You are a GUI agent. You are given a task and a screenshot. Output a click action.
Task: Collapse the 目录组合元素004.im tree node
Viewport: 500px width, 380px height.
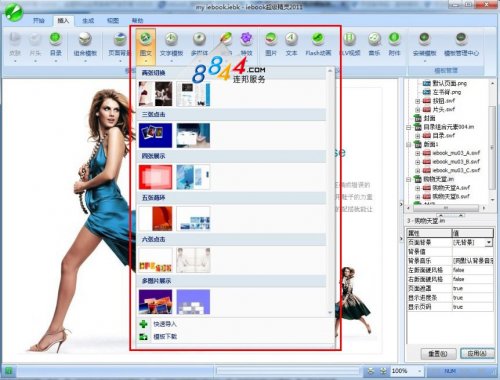409,127
